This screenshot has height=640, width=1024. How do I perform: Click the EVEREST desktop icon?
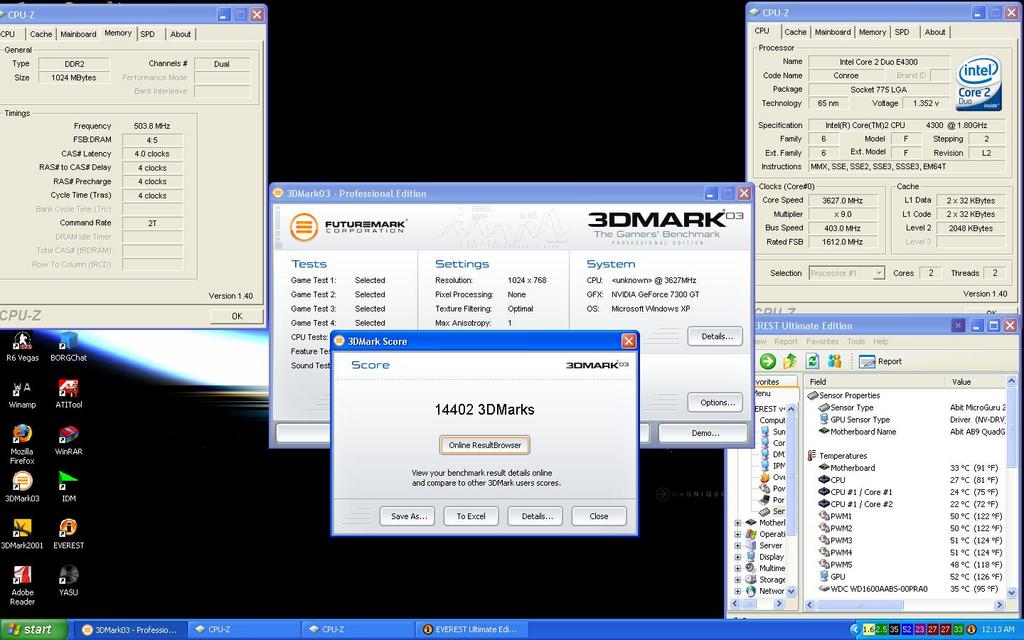69,534
